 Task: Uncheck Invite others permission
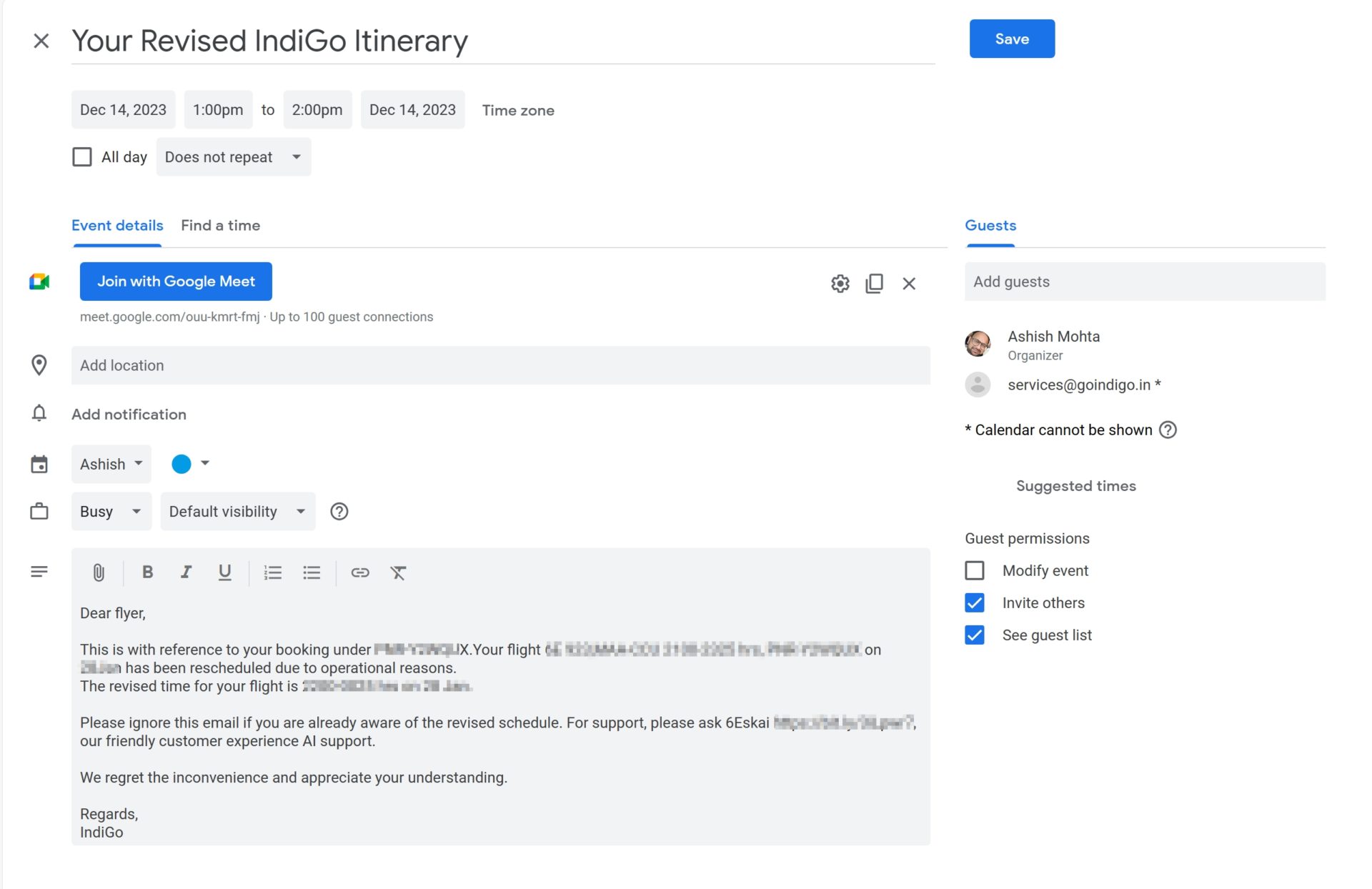[975, 602]
